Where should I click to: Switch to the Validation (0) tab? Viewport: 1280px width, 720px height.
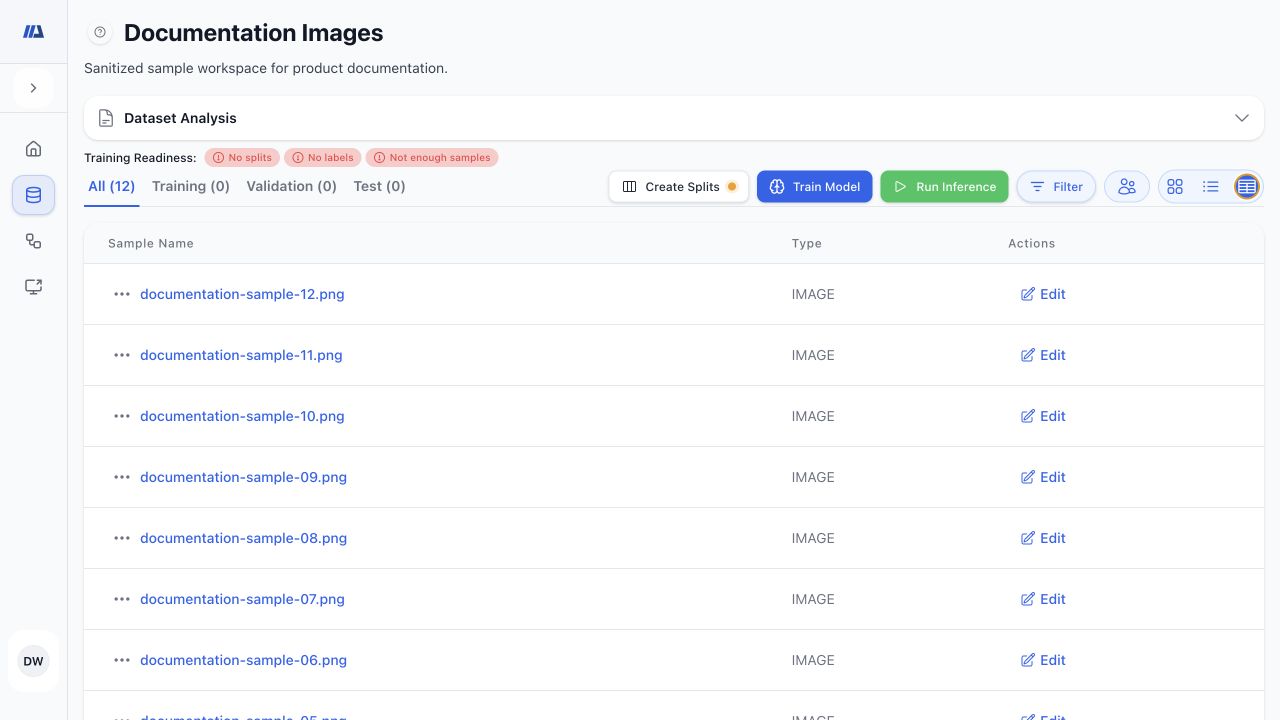coord(292,186)
